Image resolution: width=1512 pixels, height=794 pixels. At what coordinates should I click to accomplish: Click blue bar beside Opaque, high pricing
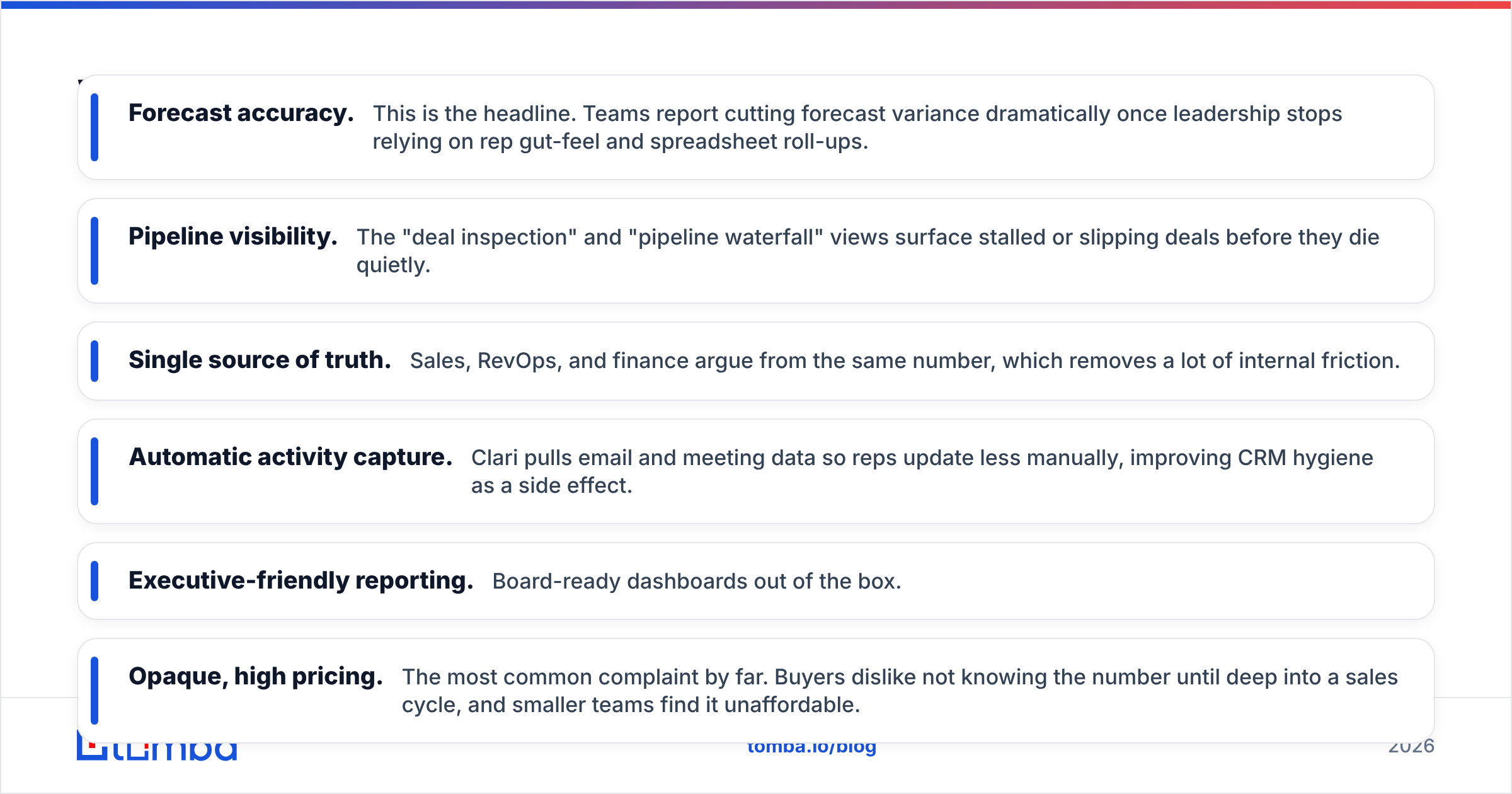pos(94,691)
